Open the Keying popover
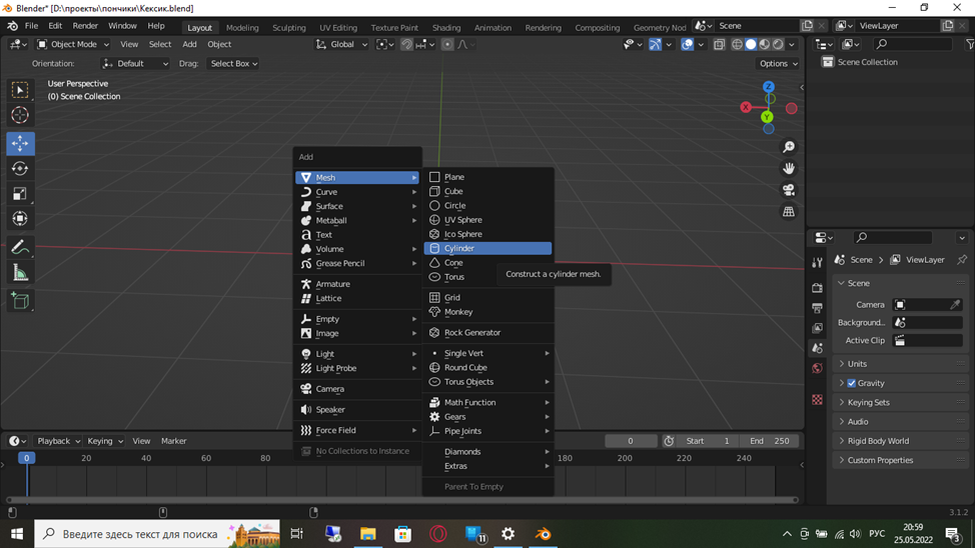The height and width of the screenshot is (548, 975). pos(104,441)
